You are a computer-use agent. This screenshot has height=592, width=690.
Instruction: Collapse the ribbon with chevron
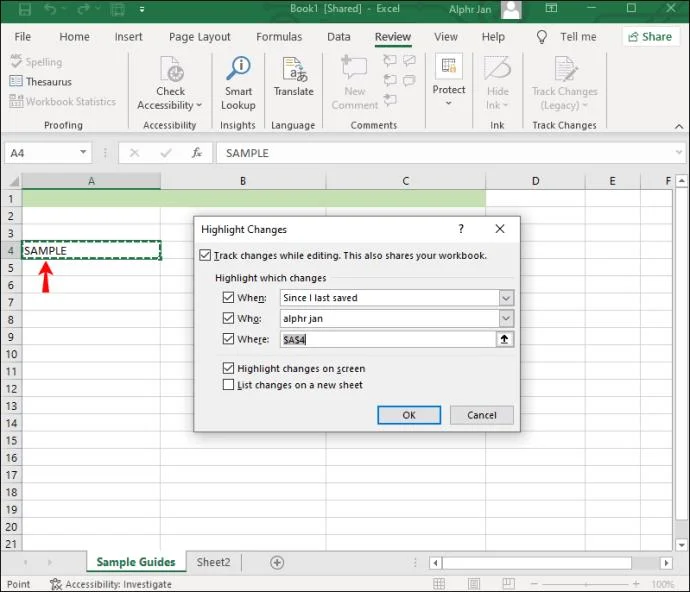point(679,126)
